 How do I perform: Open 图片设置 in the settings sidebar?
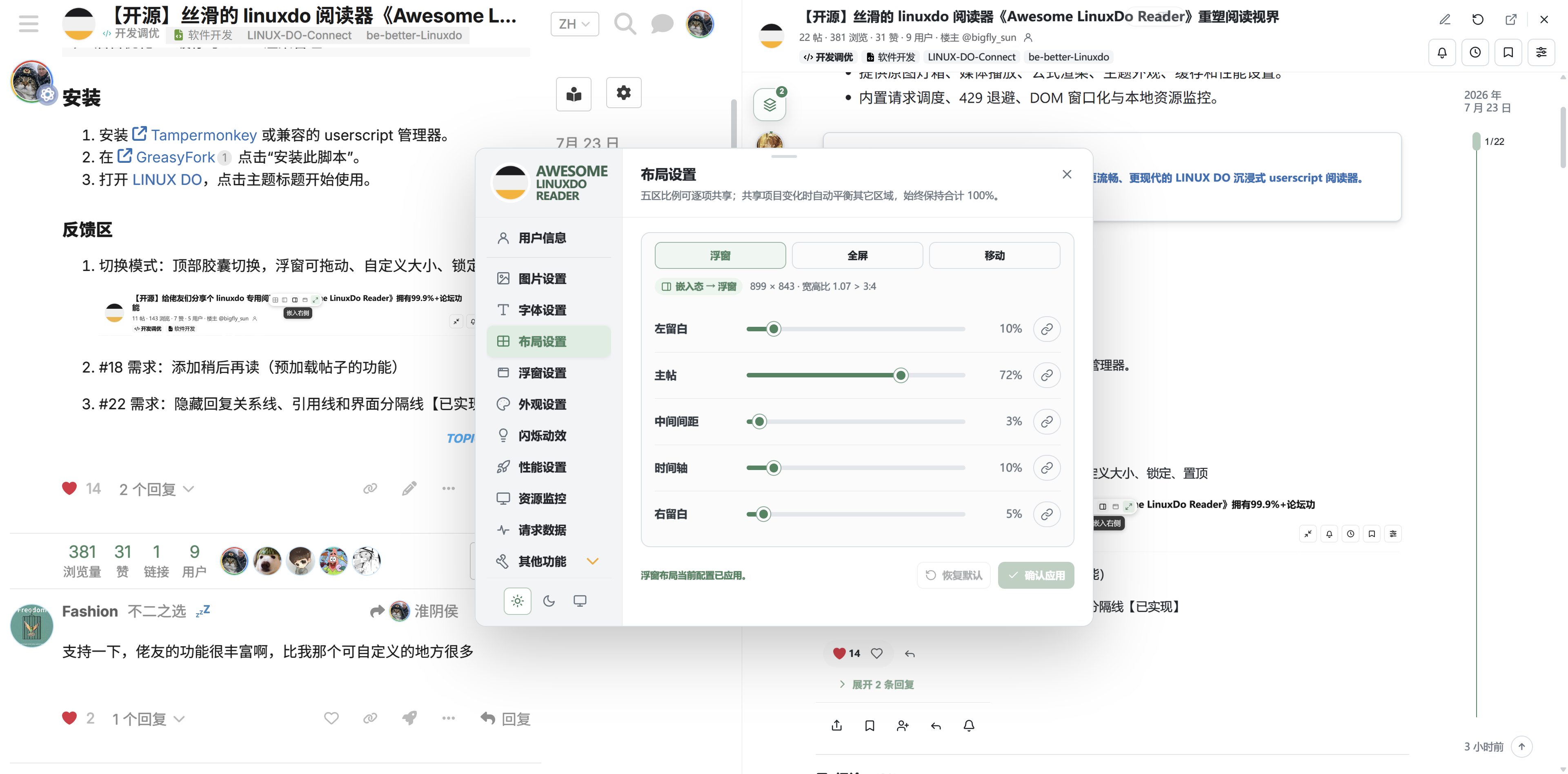pyautogui.click(x=548, y=279)
